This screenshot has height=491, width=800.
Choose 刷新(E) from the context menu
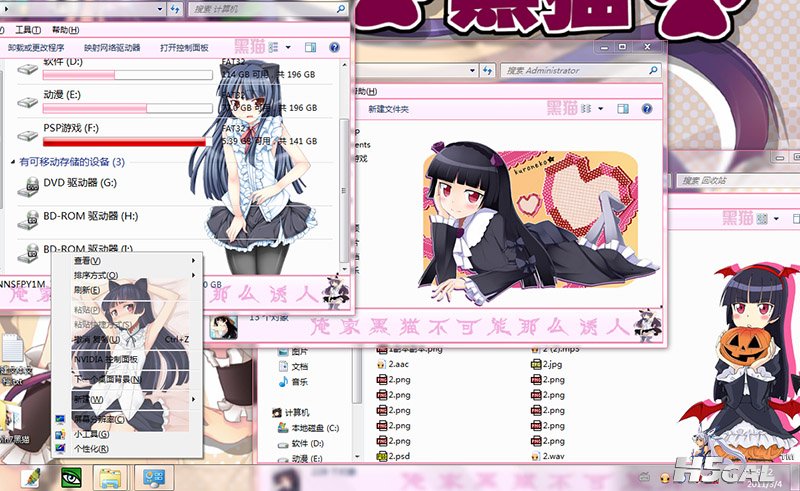(87, 290)
